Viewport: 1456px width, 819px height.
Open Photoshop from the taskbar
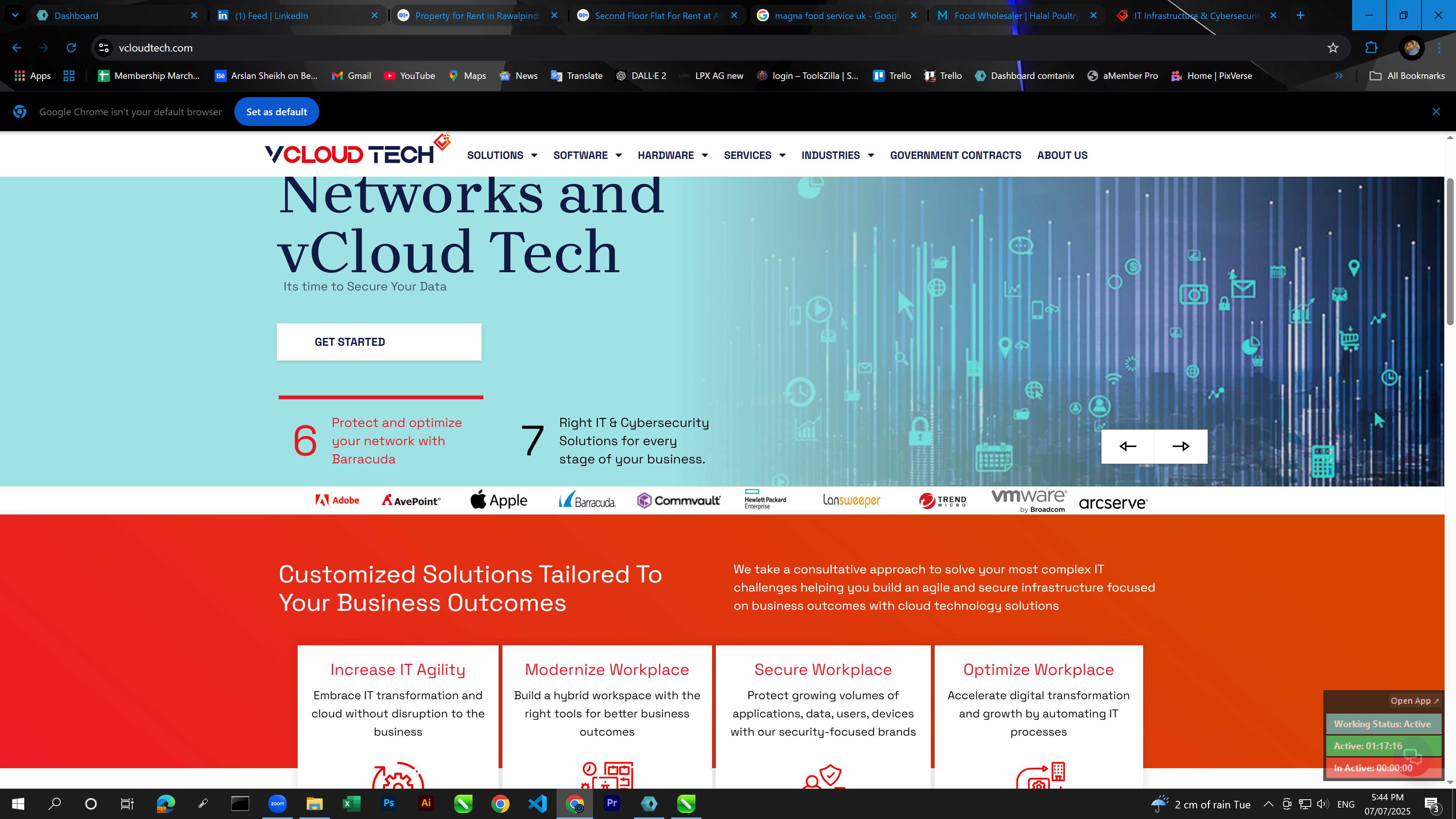tap(388, 804)
